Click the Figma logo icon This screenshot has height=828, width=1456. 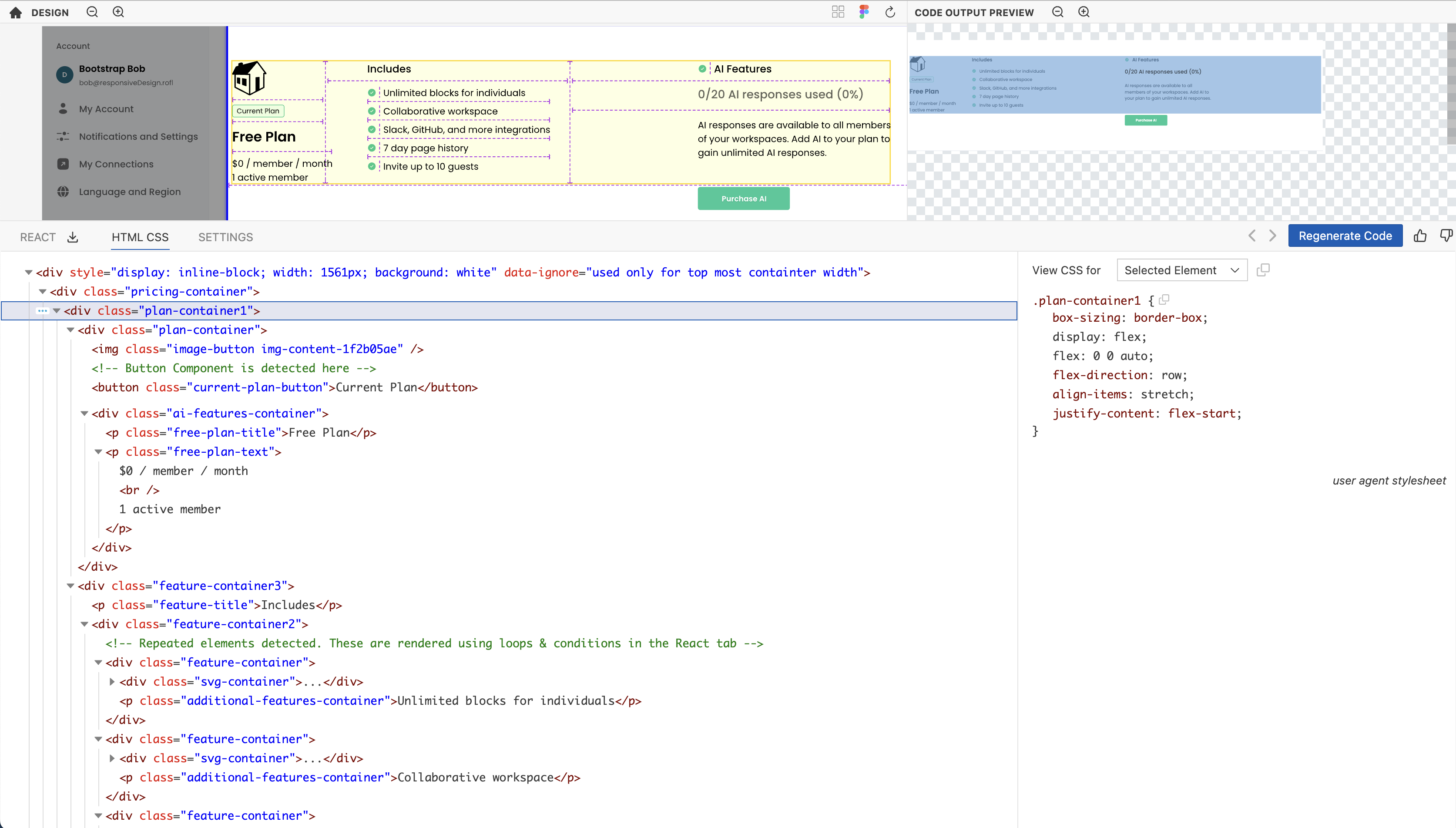pyautogui.click(x=864, y=12)
